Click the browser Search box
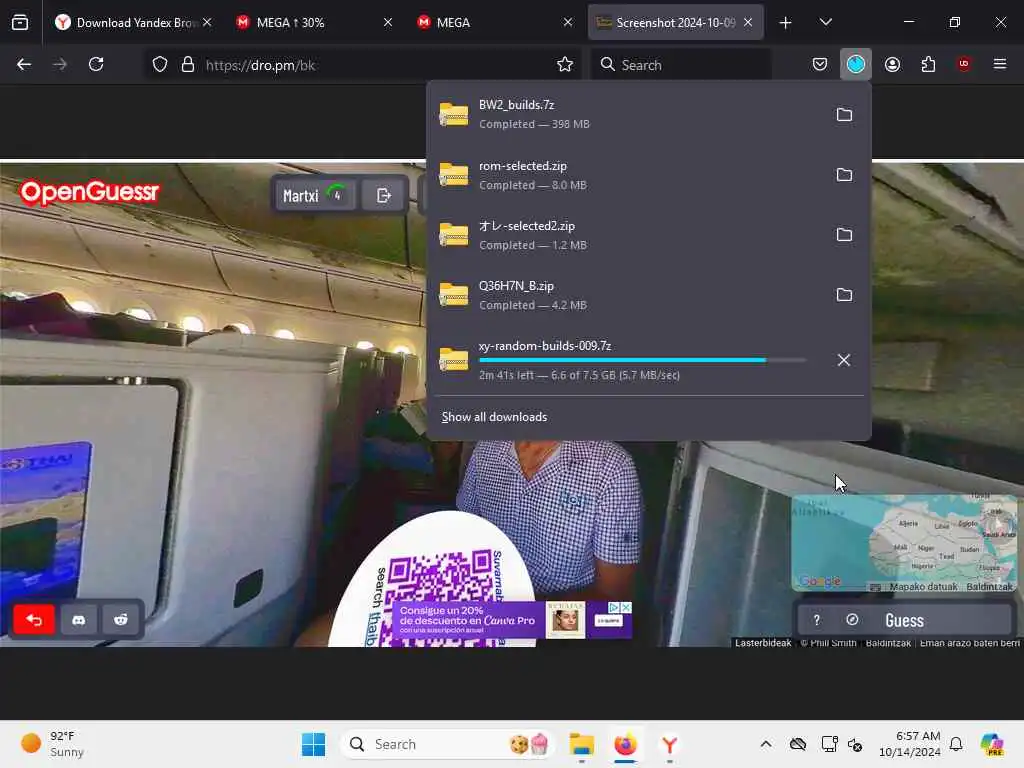 coord(680,65)
